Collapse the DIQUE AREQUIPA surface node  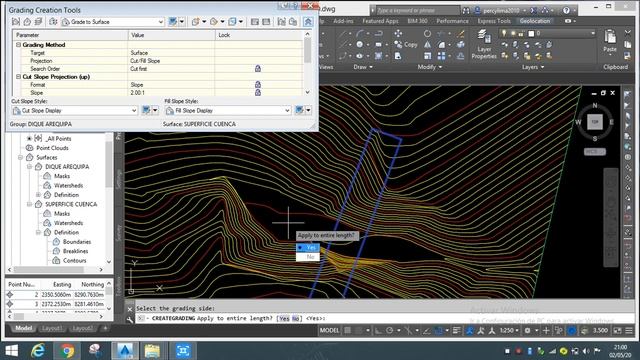pyautogui.click(x=29, y=167)
